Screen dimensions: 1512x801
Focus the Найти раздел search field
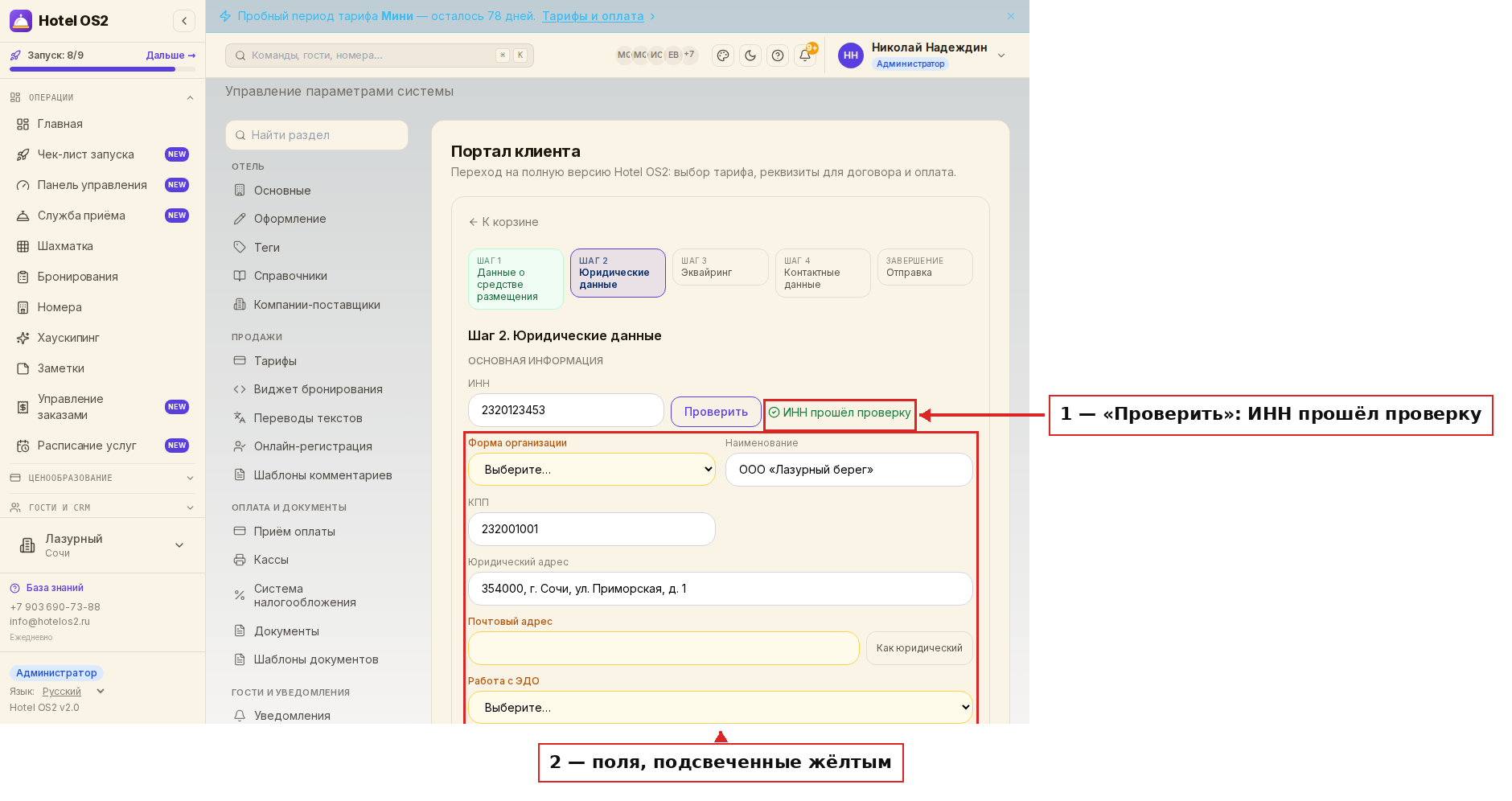click(317, 135)
